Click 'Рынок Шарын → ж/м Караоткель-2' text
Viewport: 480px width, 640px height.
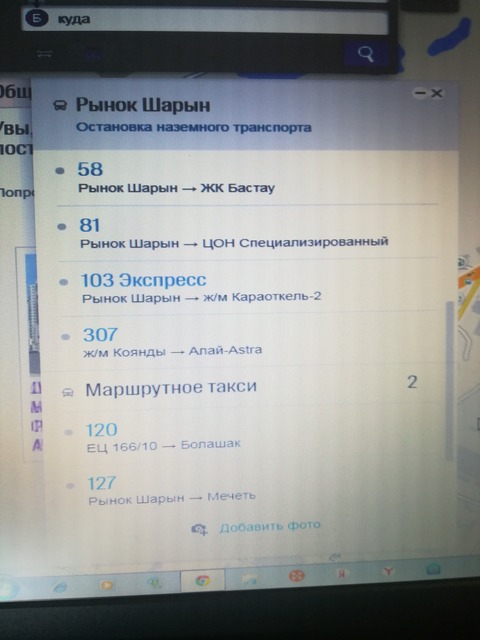click(x=202, y=297)
